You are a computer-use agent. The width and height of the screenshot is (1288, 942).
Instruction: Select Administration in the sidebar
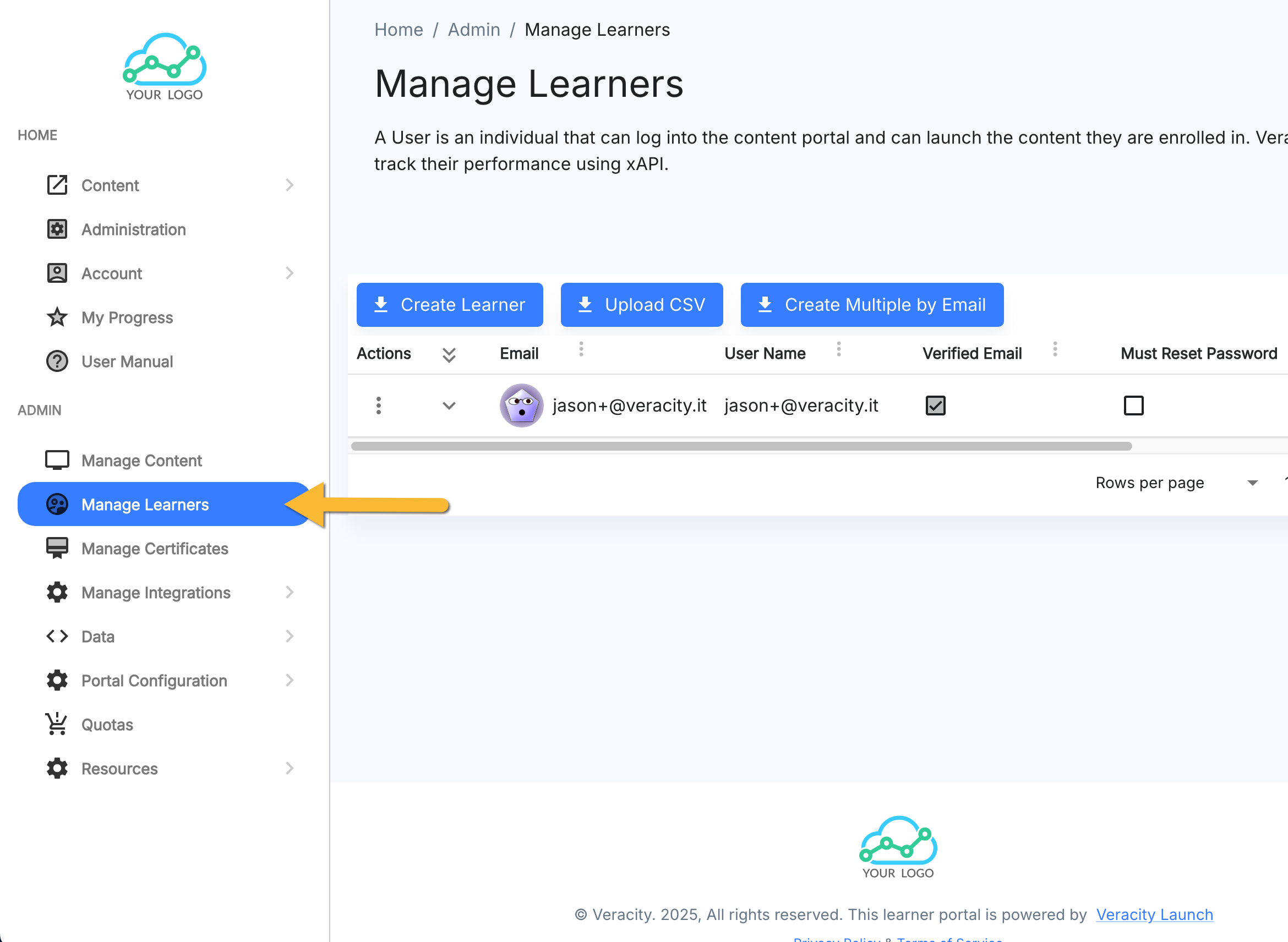tap(133, 229)
